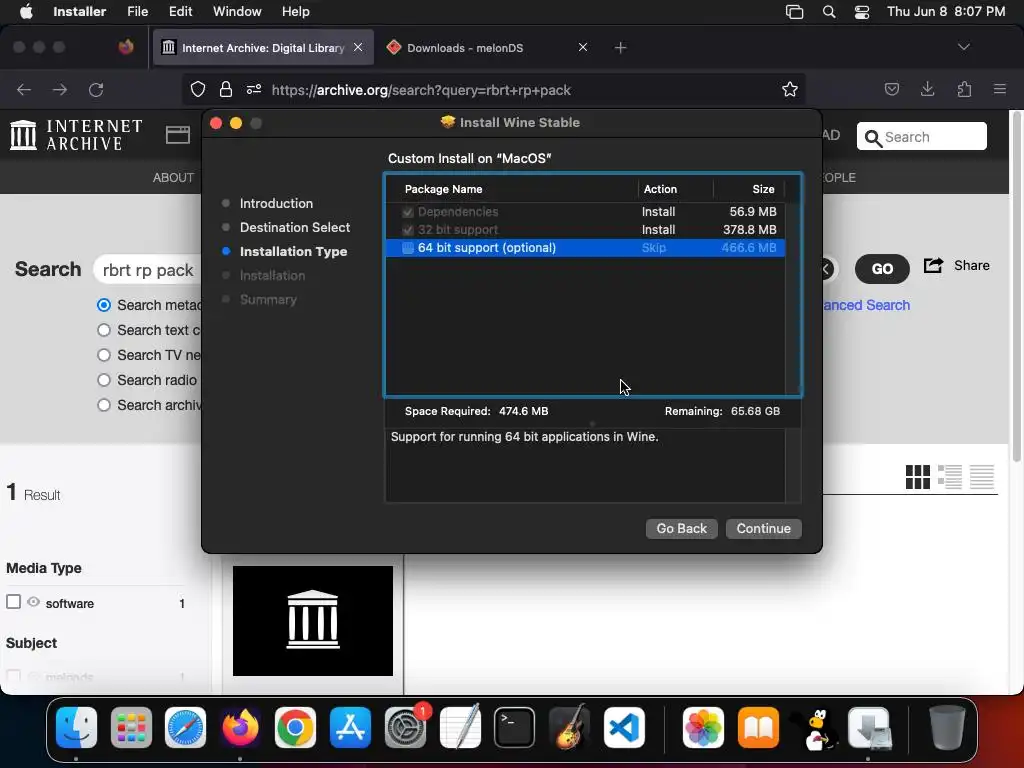Select the Dependencies package row
The width and height of the screenshot is (1024, 768).
585,212
